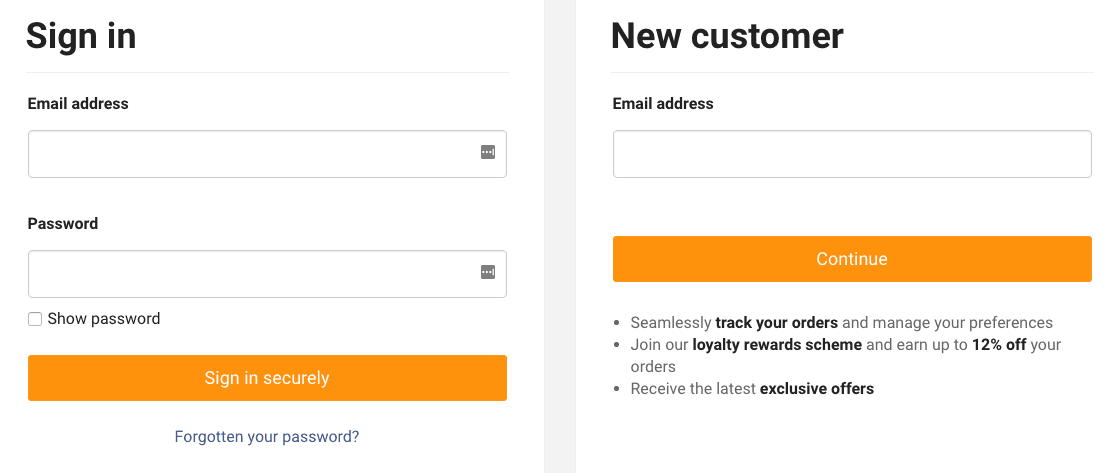
Task: Click the bold 'exclusive offers' text
Action: click(x=816, y=389)
